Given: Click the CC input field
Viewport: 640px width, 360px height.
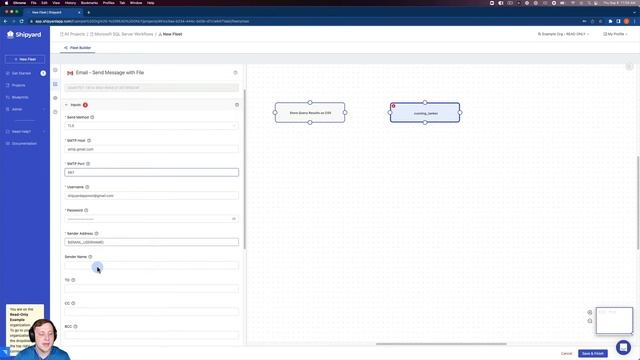Looking at the screenshot, I should [x=151, y=312].
